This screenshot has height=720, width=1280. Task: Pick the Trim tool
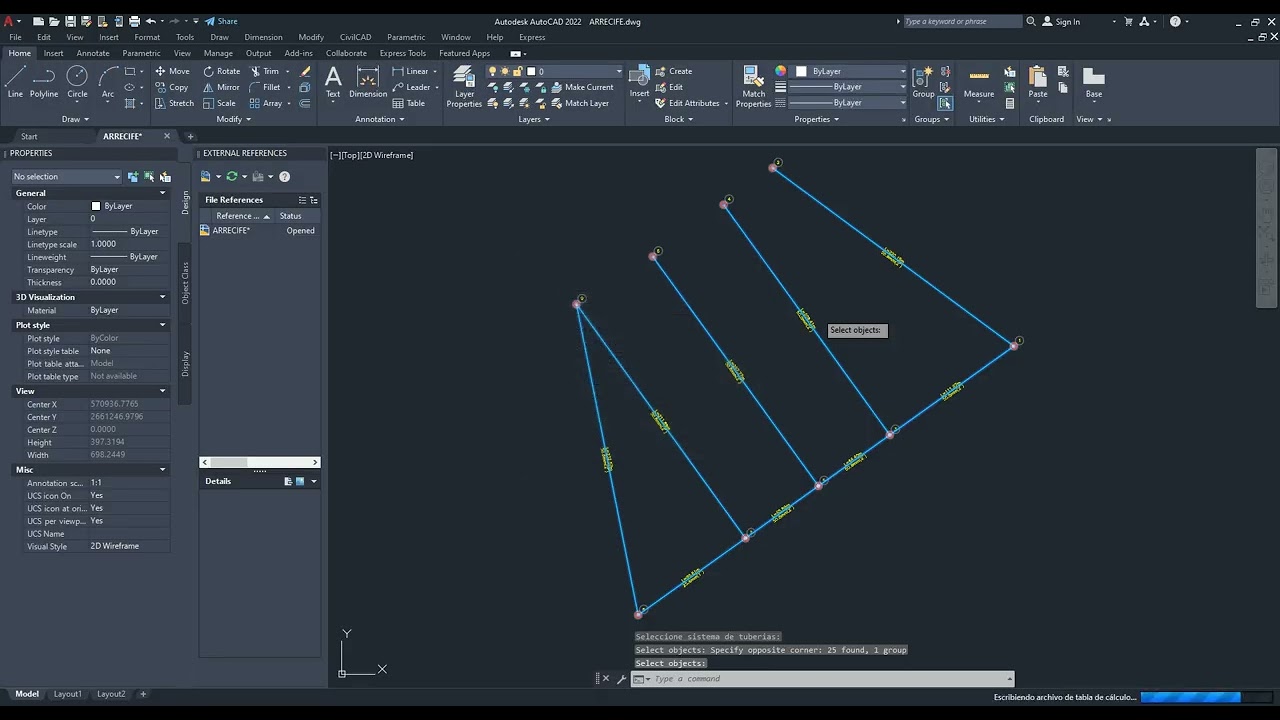point(265,71)
